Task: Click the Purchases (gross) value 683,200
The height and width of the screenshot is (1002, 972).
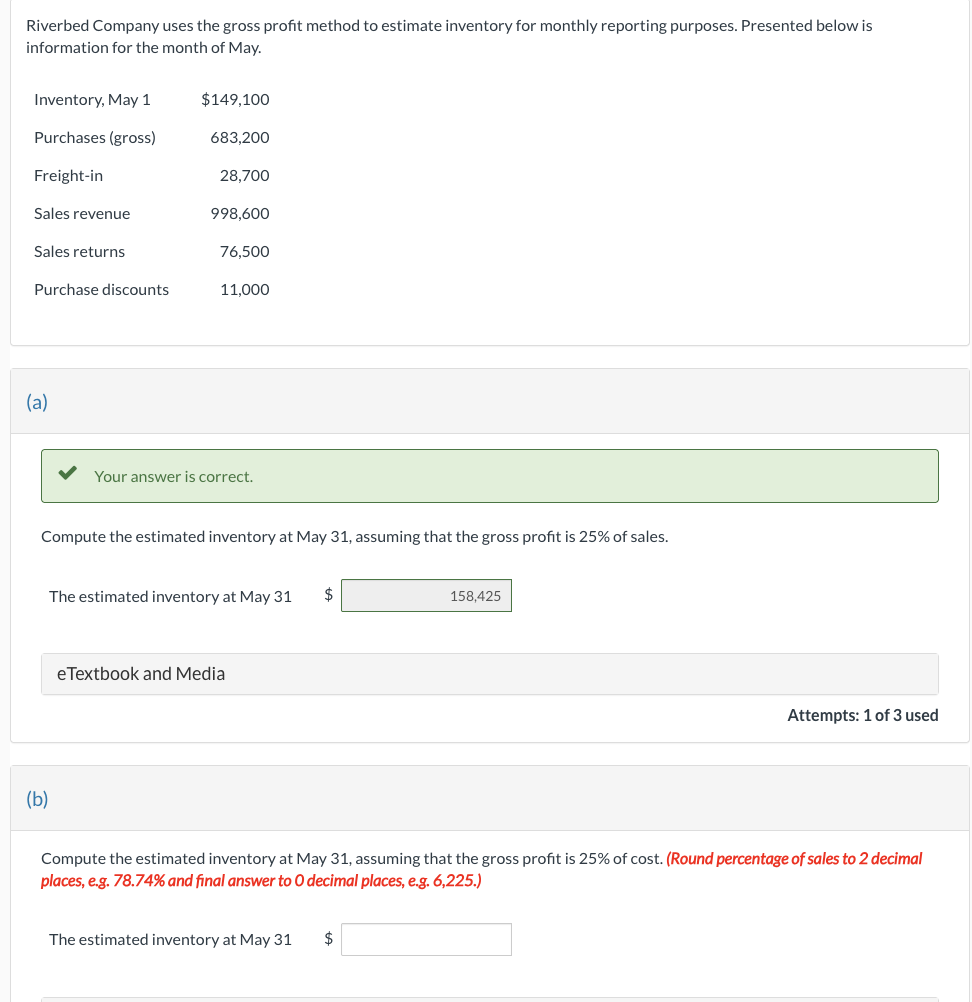Action: (240, 137)
